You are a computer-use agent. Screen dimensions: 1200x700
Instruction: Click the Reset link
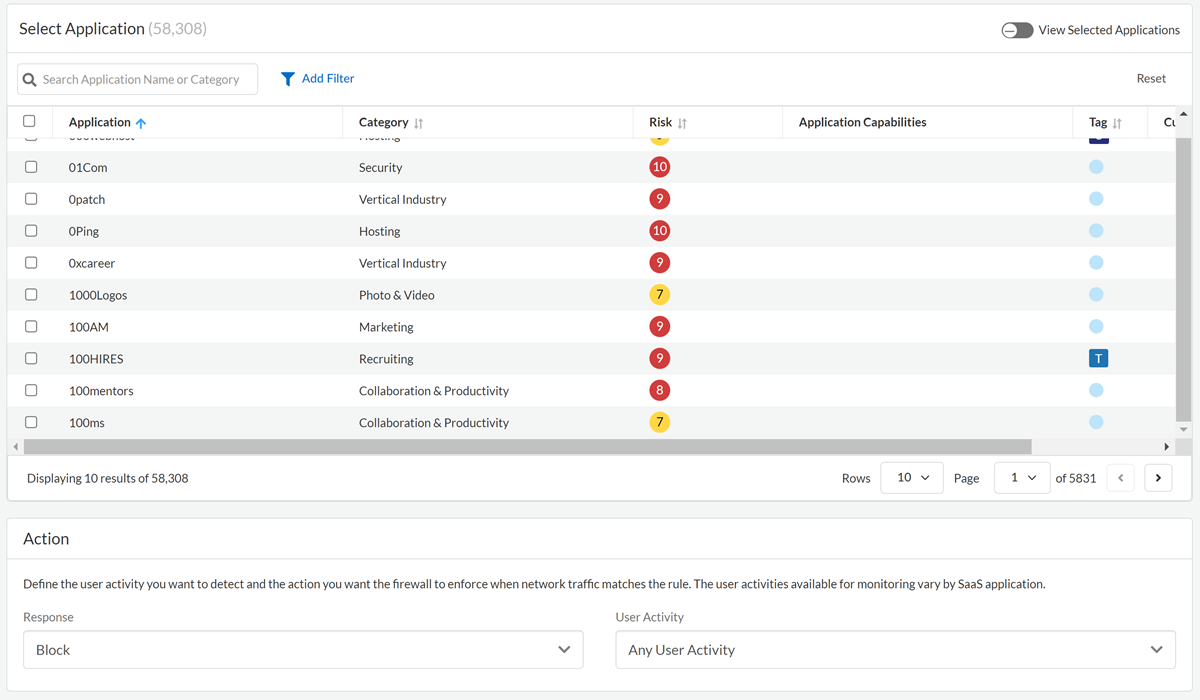tap(1150, 78)
